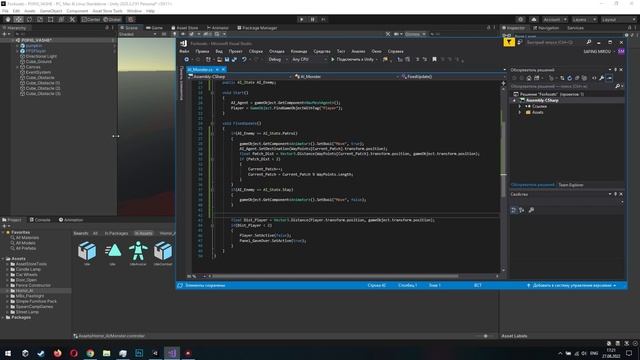
Task: Select the Rotate tool in Unity toolbar
Action: (29, 19)
